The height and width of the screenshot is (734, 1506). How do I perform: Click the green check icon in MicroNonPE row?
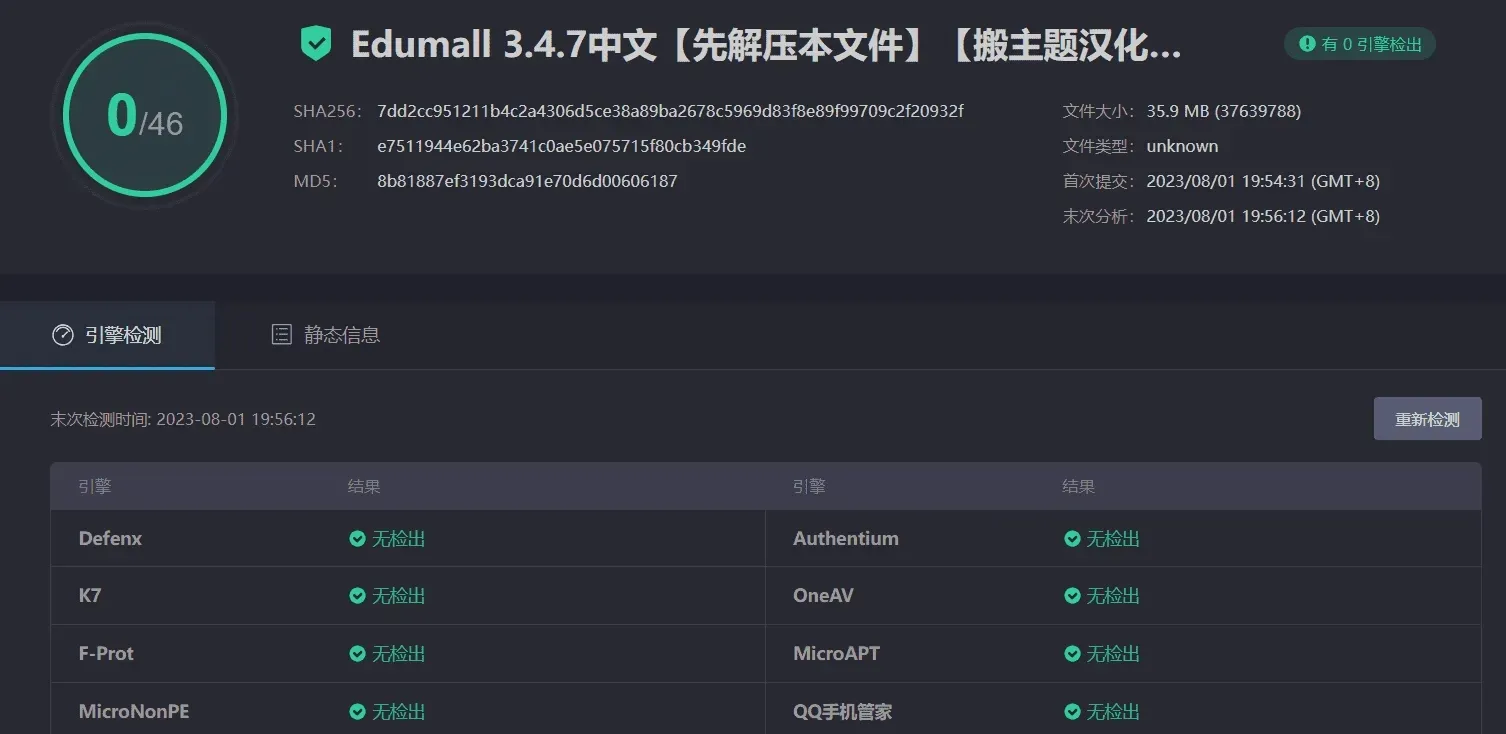tap(357, 712)
